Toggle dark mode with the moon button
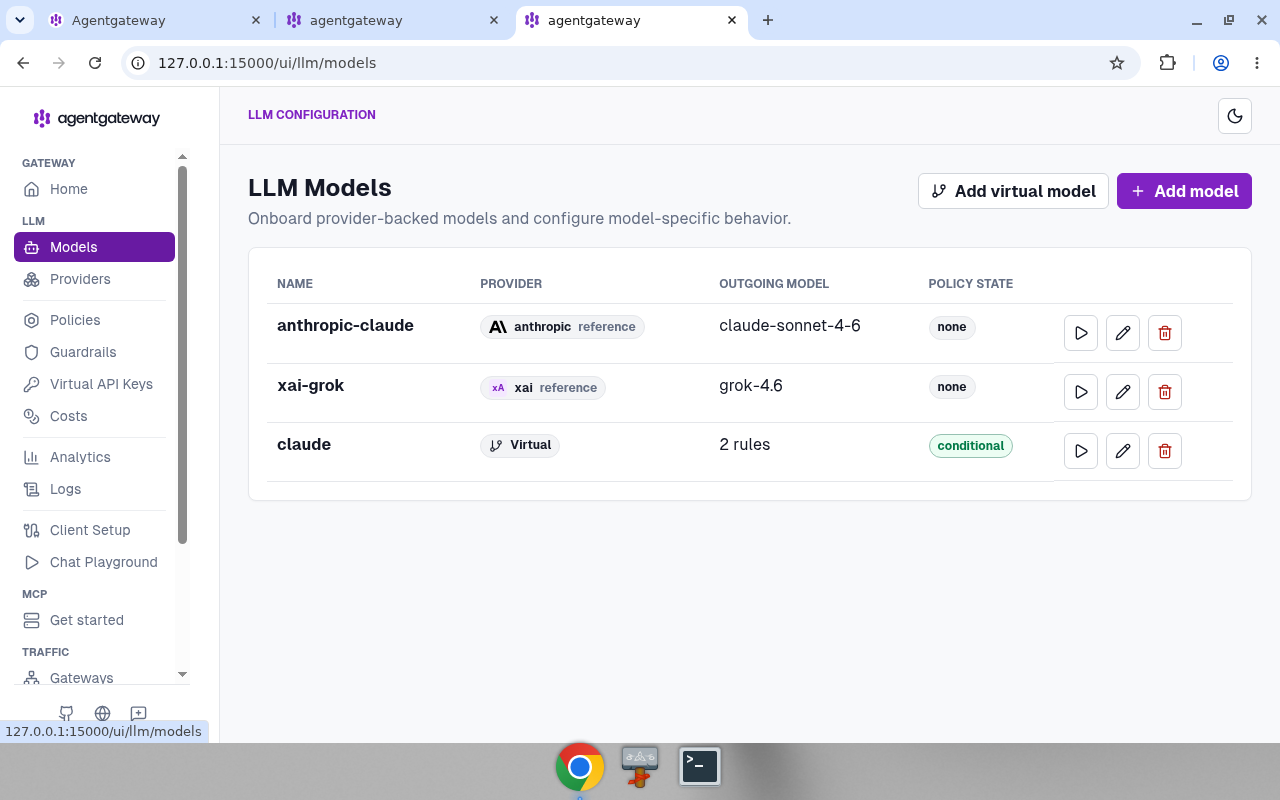The image size is (1280, 800). 1235,116
